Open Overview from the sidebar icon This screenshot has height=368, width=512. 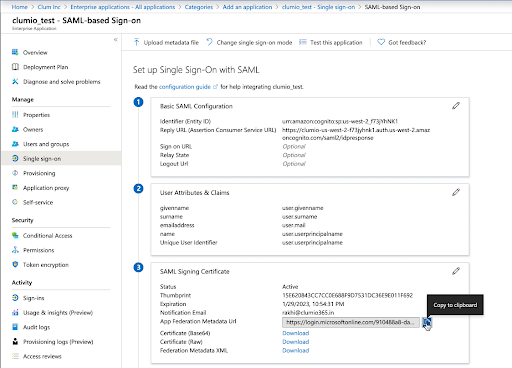point(15,52)
